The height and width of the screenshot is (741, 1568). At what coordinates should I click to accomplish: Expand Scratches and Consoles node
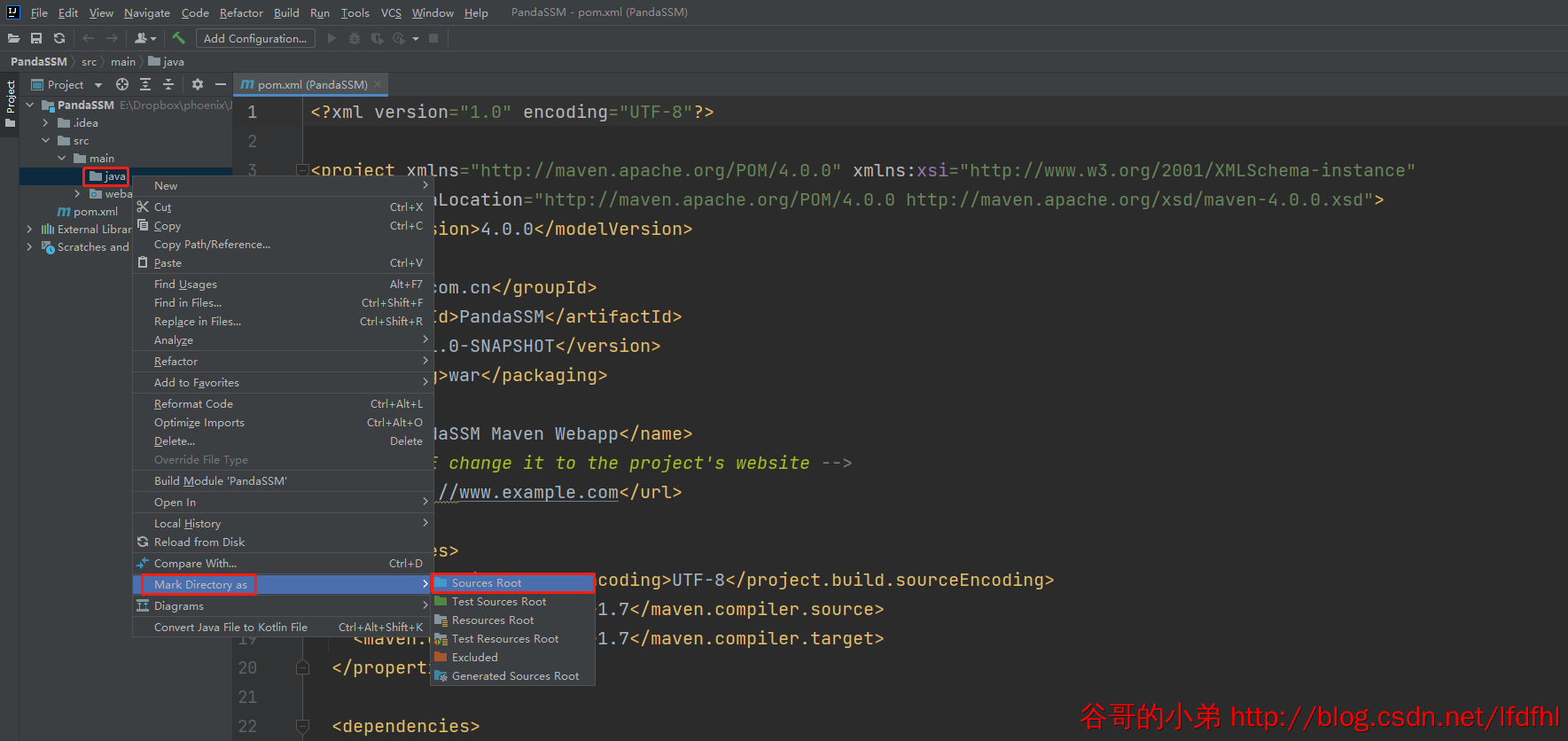click(30, 246)
